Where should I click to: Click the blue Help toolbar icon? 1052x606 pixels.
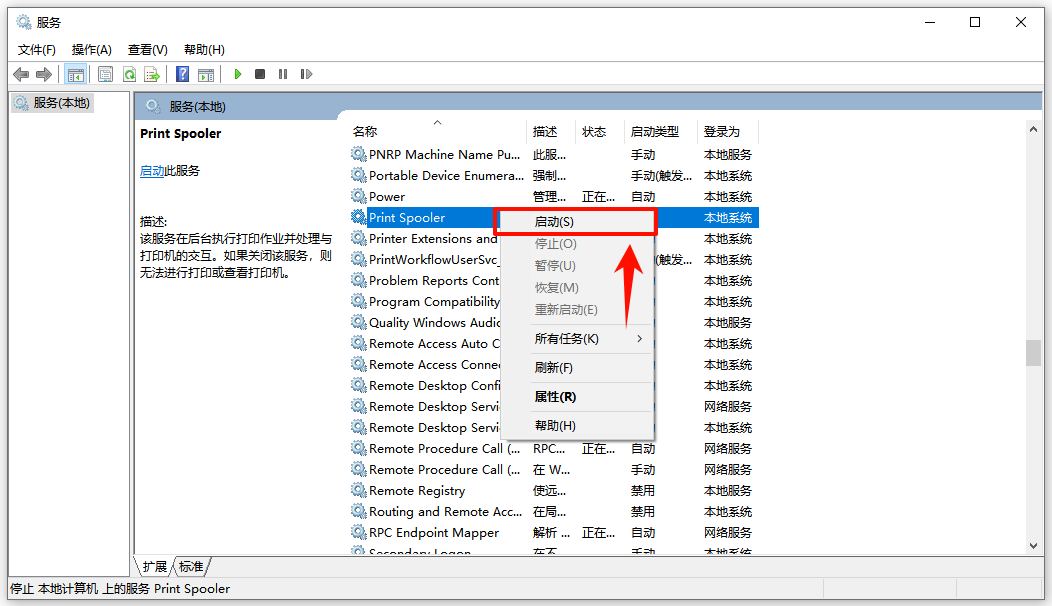click(181, 74)
